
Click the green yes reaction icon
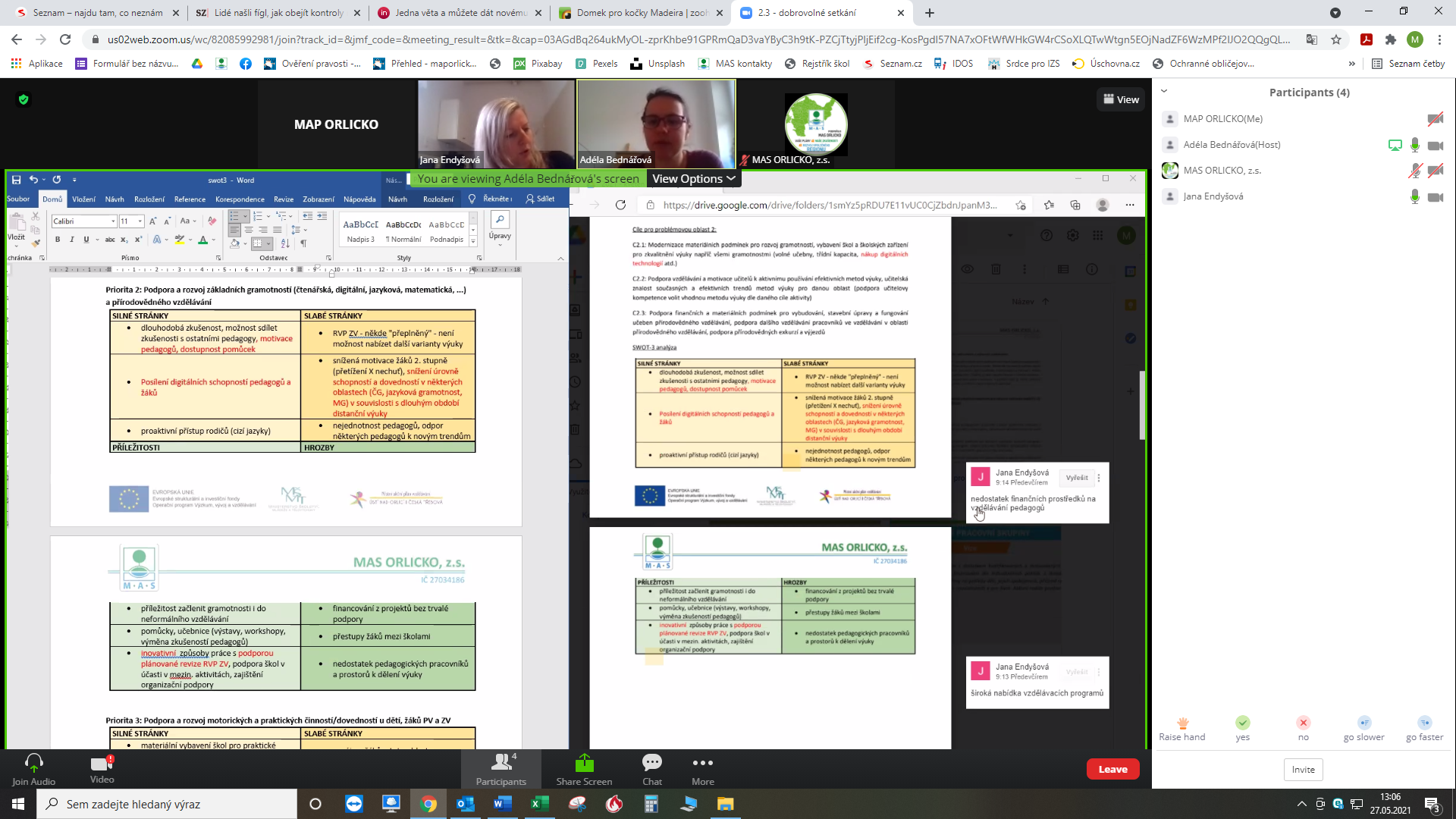pos(1242,723)
